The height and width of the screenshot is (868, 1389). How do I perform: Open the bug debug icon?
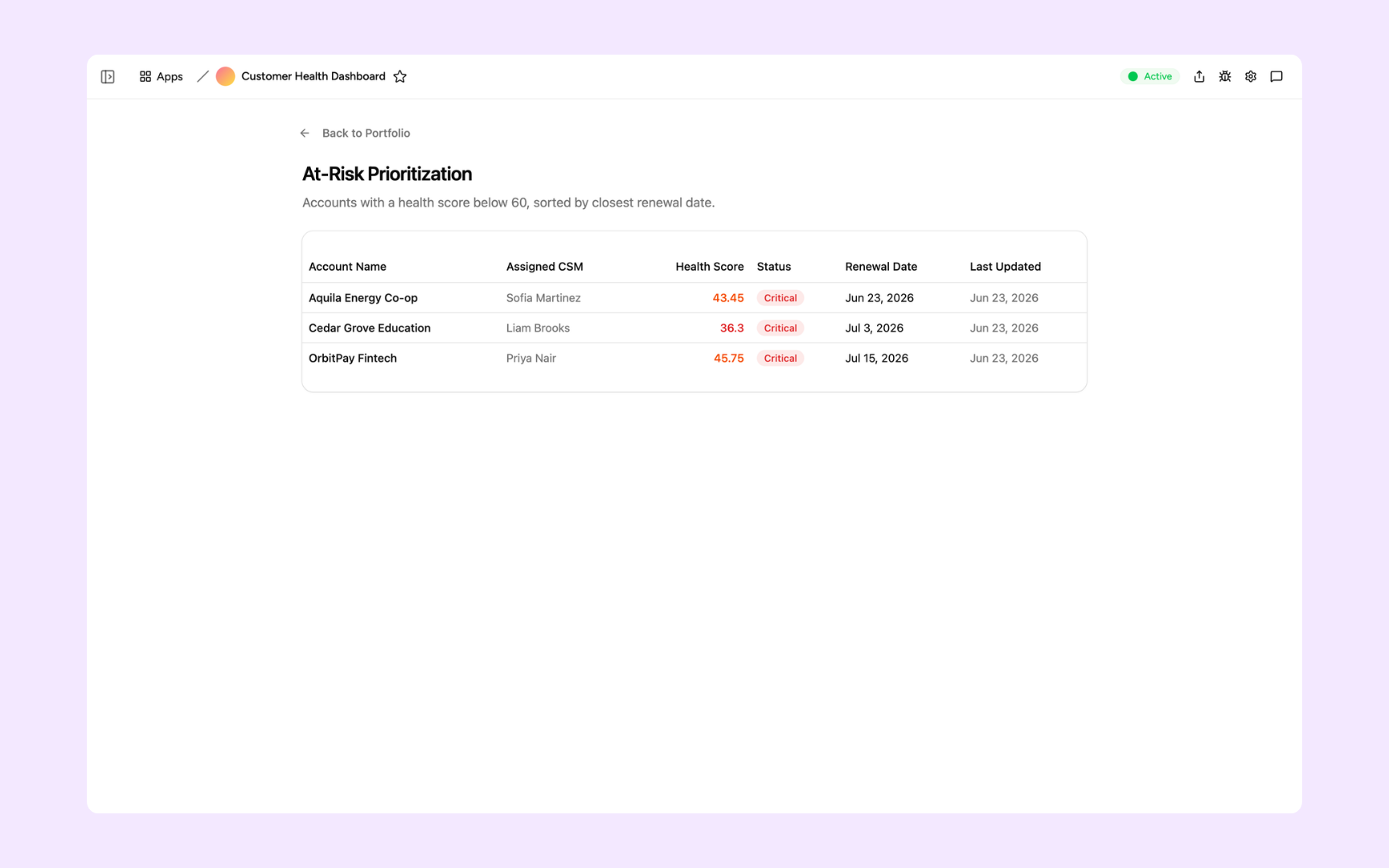click(1225, 76)
